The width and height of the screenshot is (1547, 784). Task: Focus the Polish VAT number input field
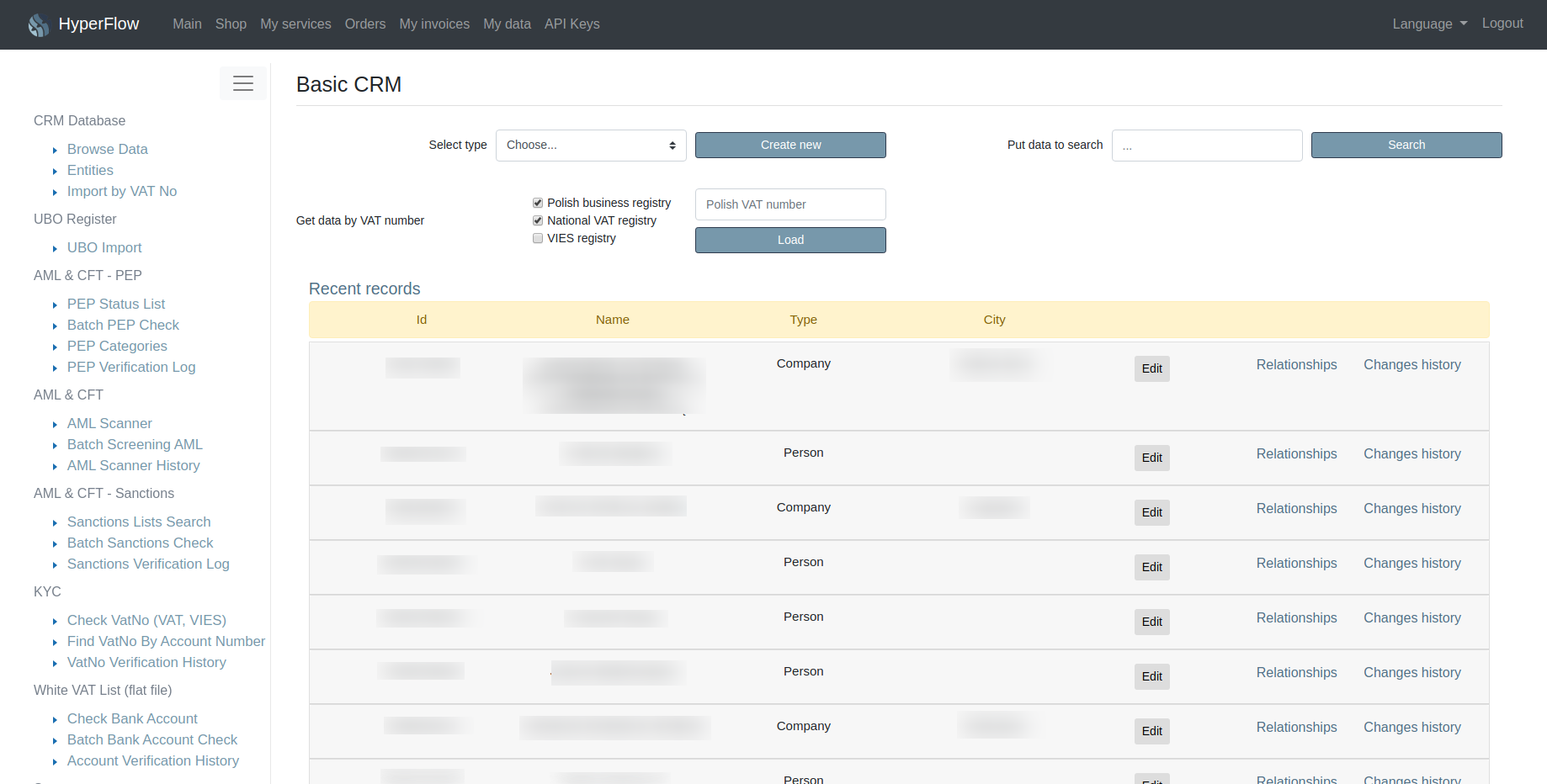(x=790, y=204)
